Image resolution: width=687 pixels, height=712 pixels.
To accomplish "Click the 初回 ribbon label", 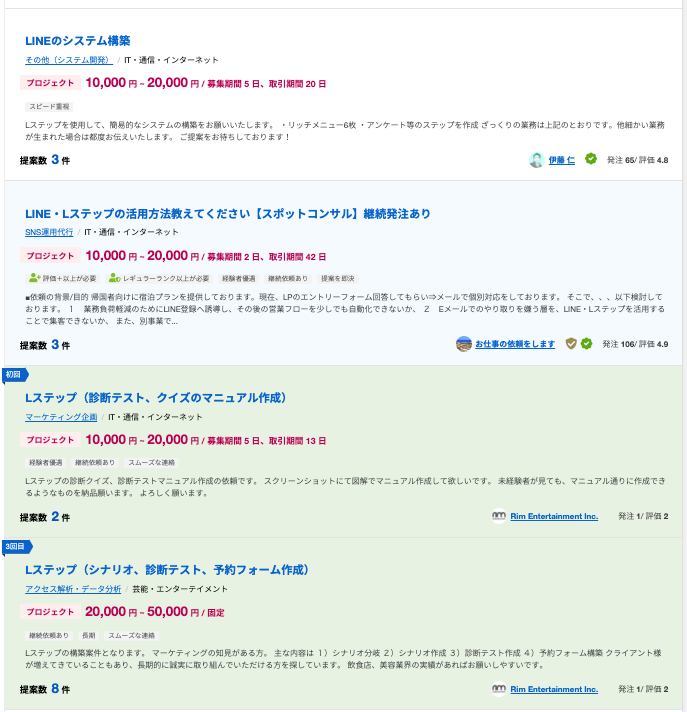I will (x=15, y=375).
